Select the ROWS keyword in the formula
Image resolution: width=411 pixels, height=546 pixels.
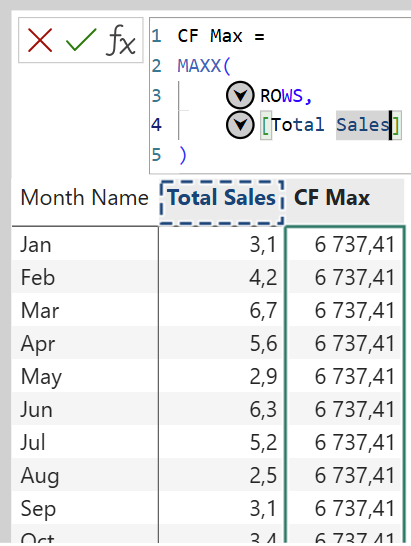click(281, 96)
